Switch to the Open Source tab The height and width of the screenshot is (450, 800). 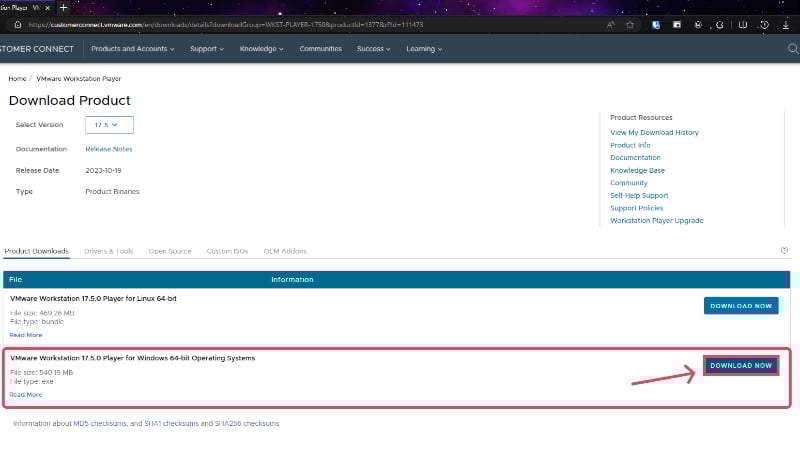tap(170, 251)
